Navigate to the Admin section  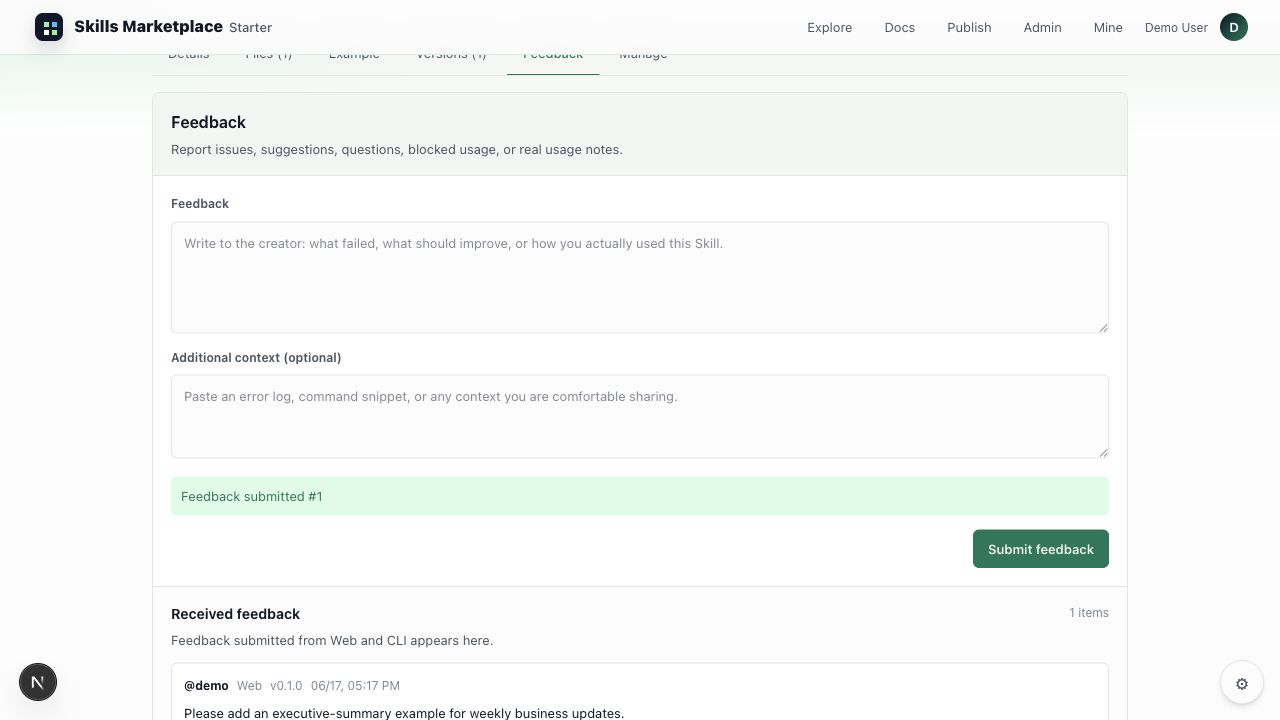1042,27
